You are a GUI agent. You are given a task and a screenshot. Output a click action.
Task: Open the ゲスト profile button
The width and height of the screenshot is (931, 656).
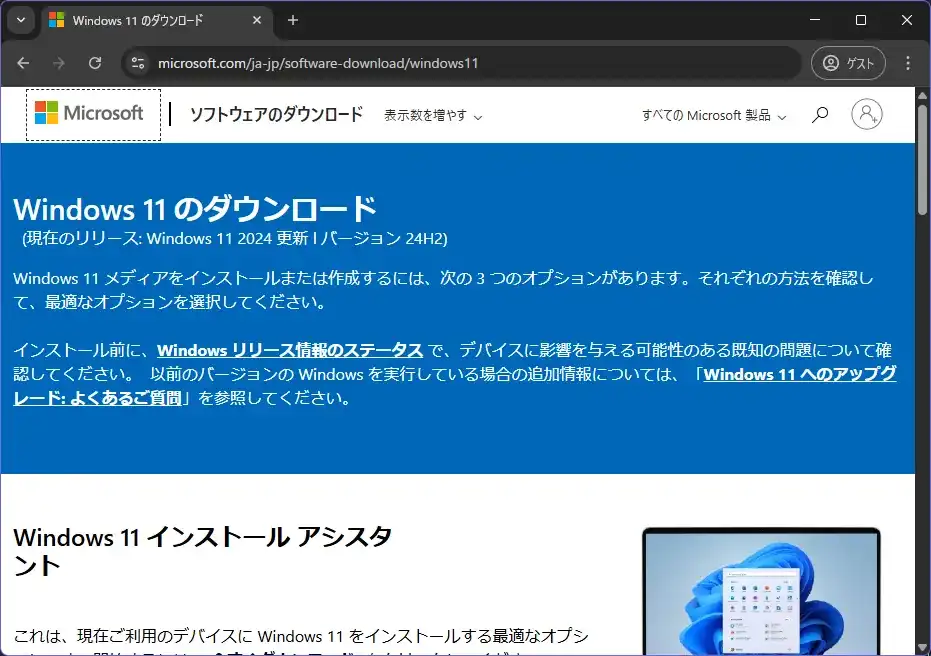tap(849, 63)
